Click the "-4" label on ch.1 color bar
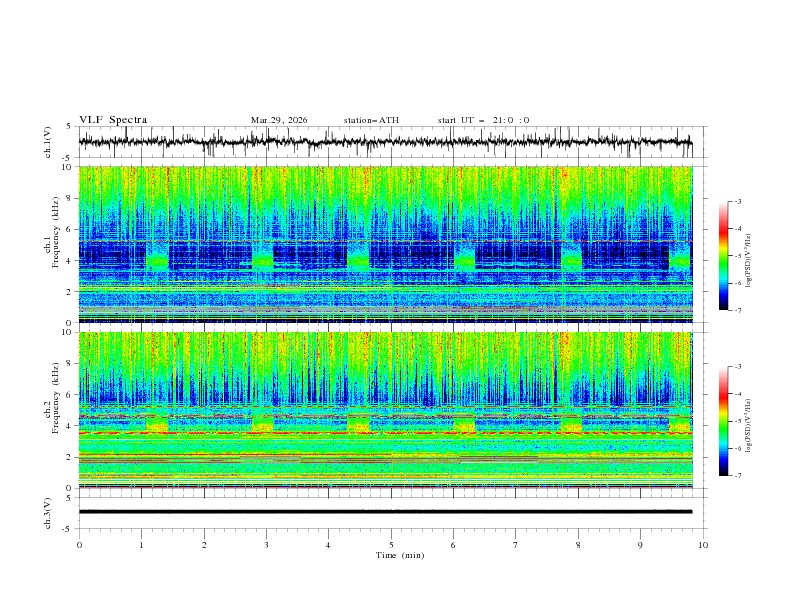This screenshot has height=612, width=792. pos(737,229)
